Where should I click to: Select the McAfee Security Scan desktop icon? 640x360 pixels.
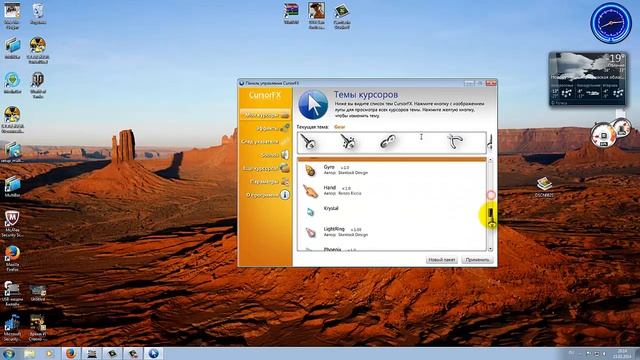pos(12,224)
